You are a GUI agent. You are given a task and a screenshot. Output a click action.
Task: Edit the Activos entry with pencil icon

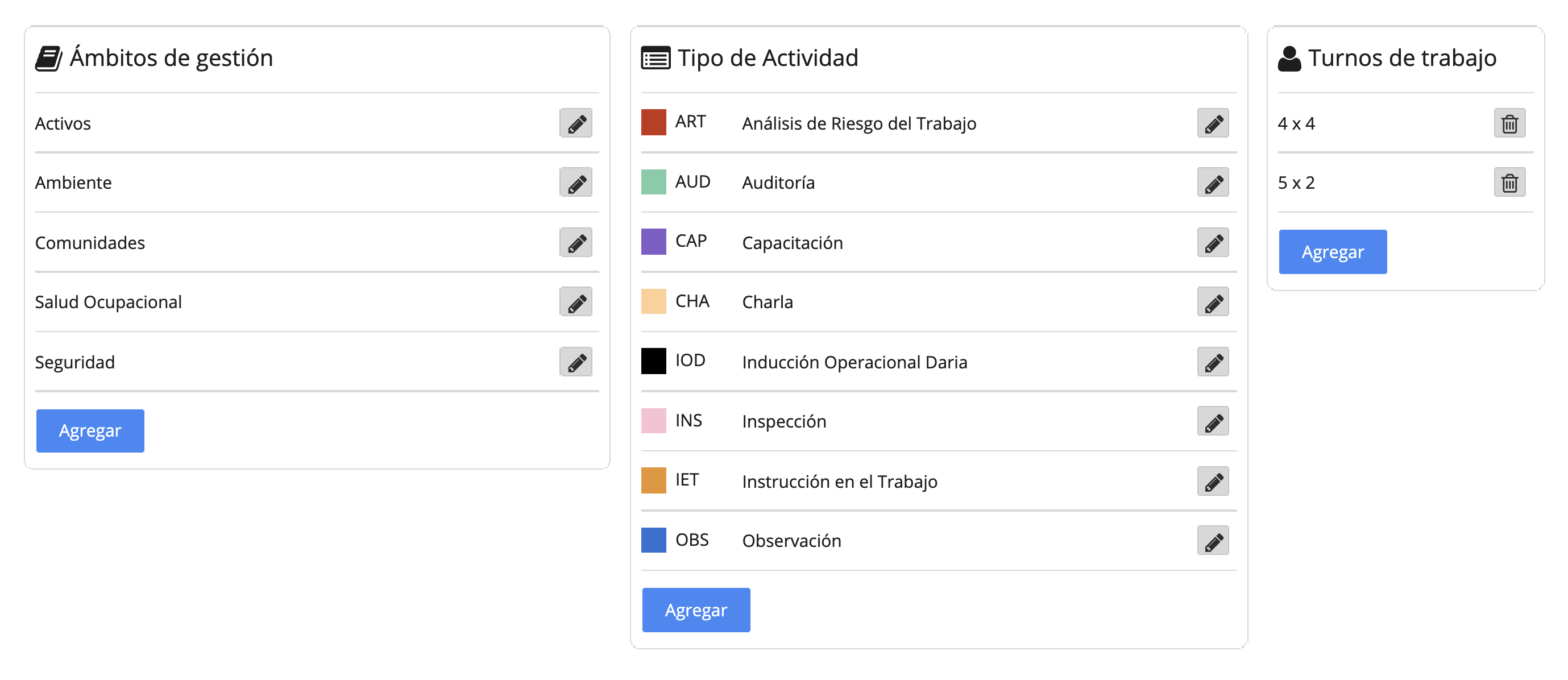(x=576, y=123)
